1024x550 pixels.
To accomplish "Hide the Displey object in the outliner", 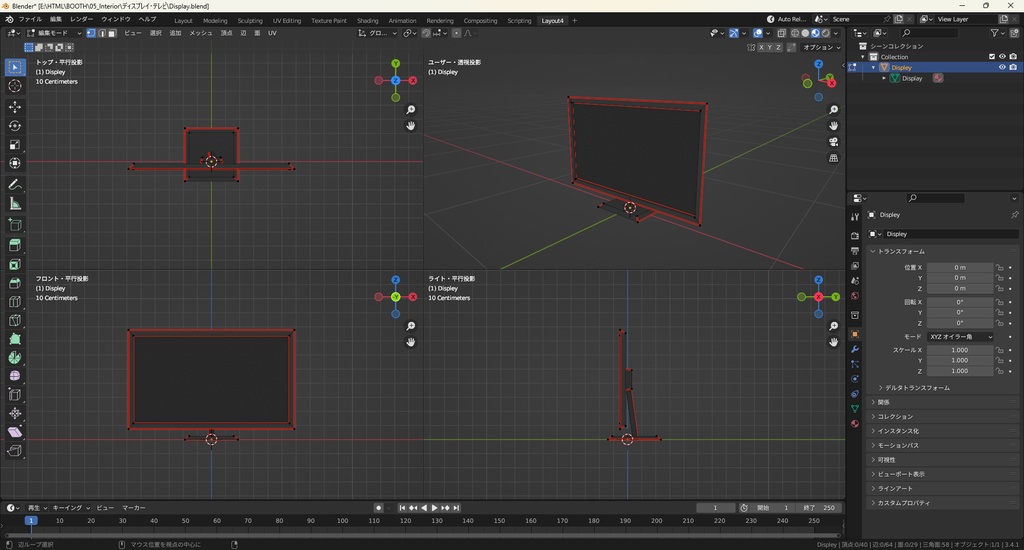I will 1001,68.
